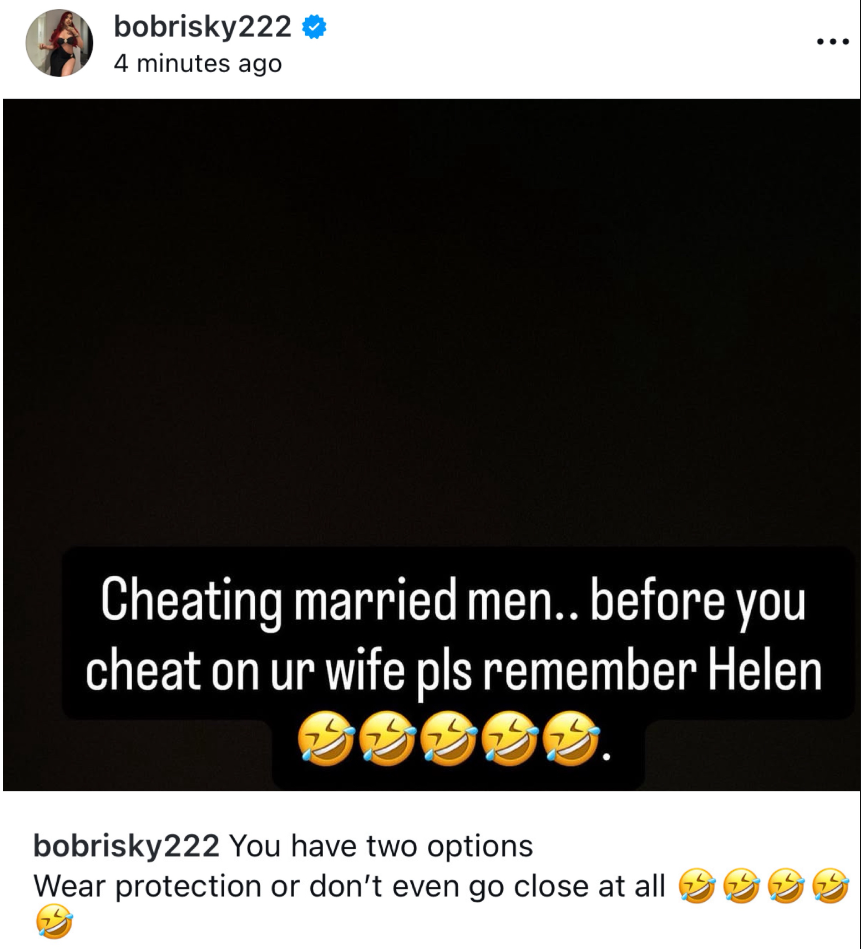Click the "Cheating married men.." overlay text line

(339, 599)
